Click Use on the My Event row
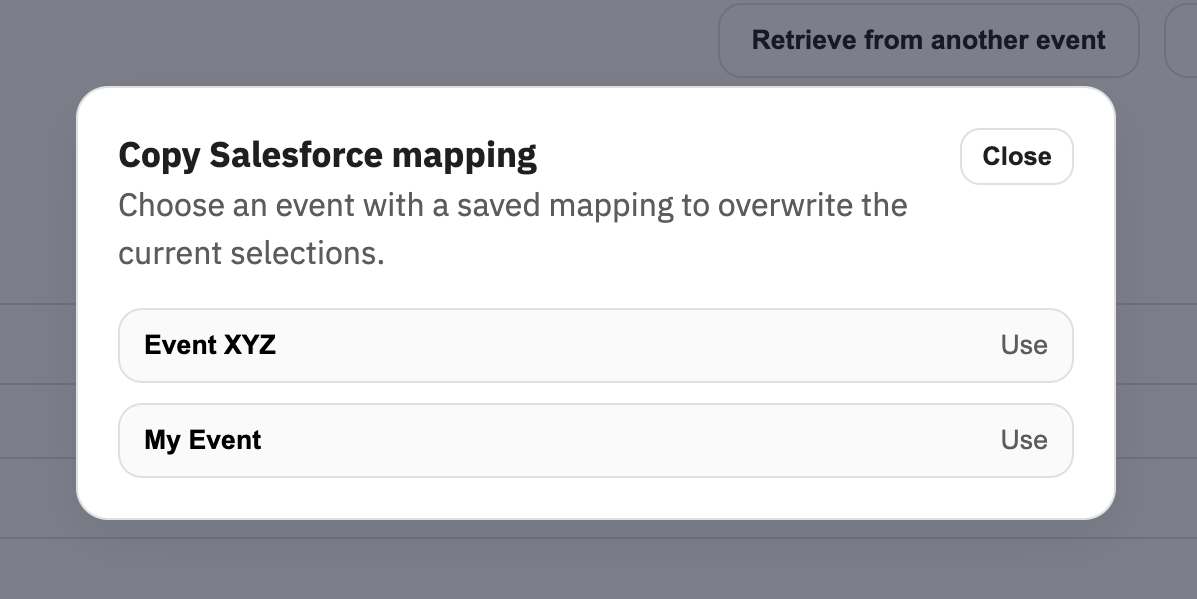Viewport: 1197px width, 599px height. (1023, 440)
